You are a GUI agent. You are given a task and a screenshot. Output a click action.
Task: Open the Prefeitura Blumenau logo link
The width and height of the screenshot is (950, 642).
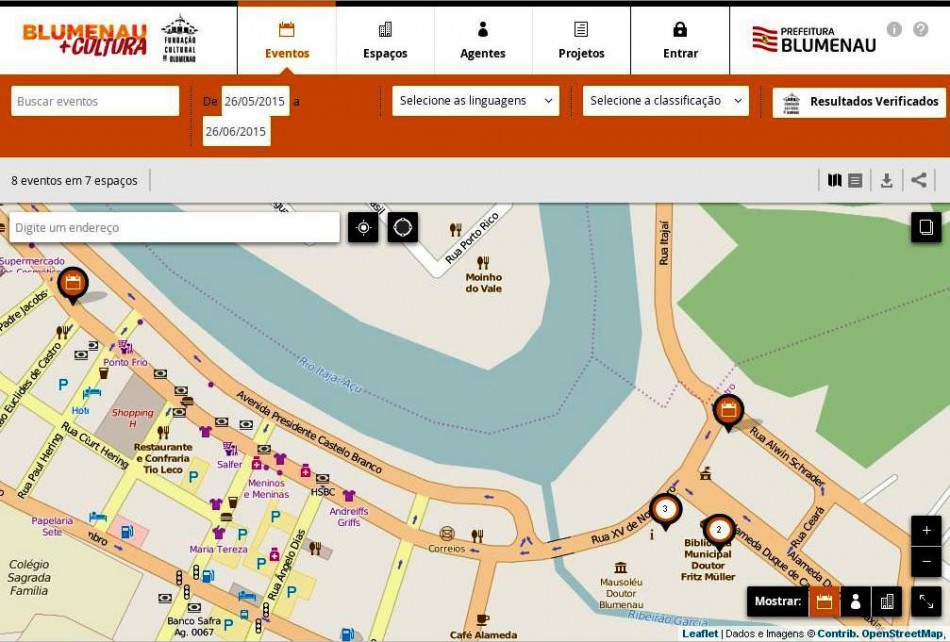(x=814, y=39)
